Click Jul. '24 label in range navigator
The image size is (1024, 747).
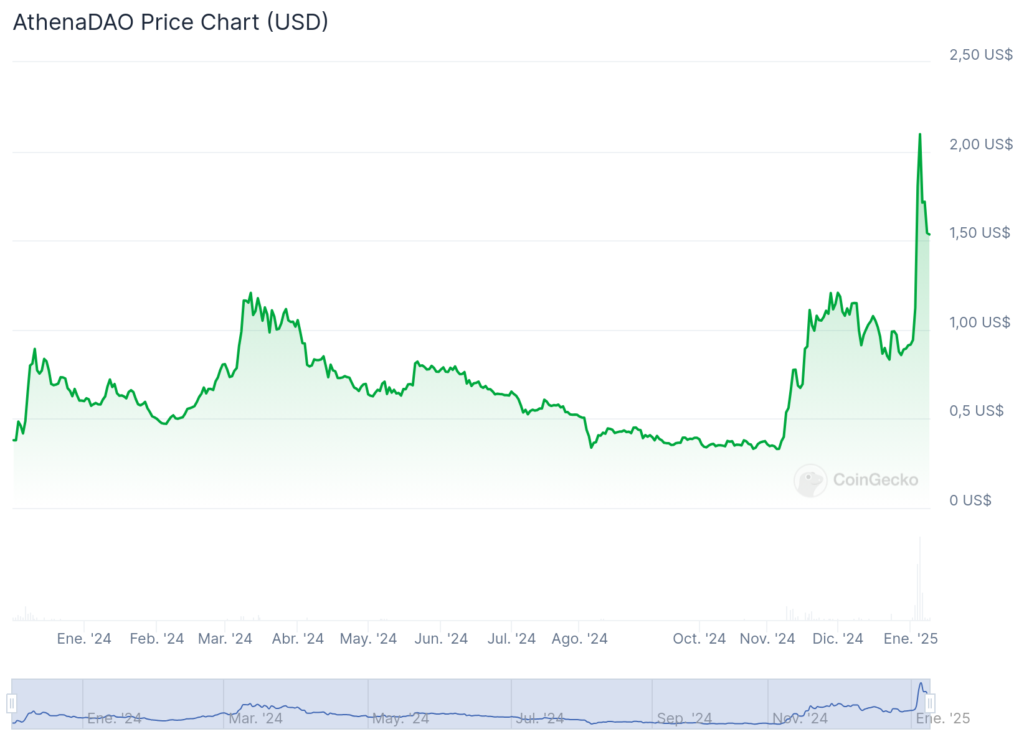pyautogui.click(x=540, y=718)
